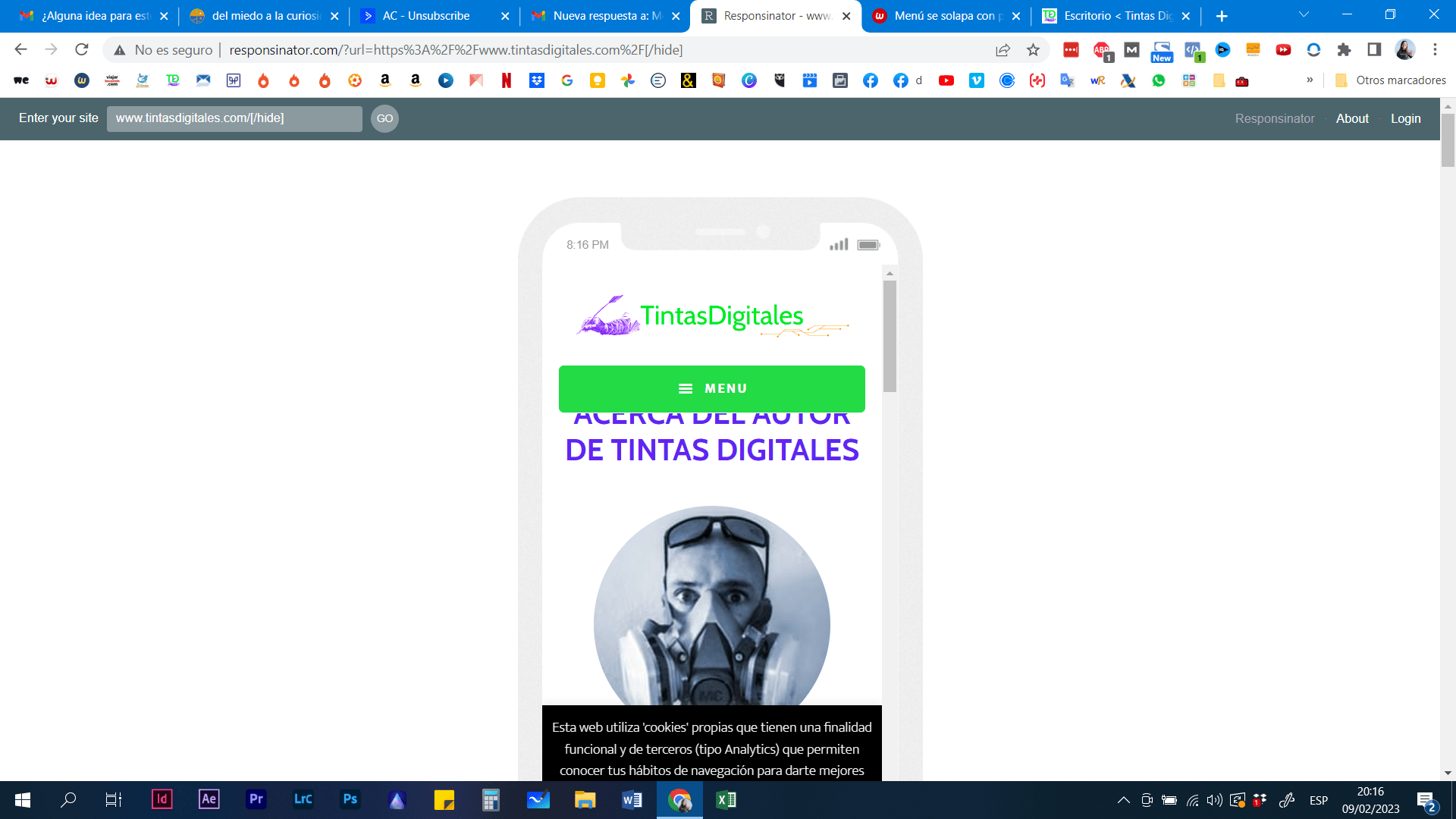Open the Google bookmark

point(567,80)
